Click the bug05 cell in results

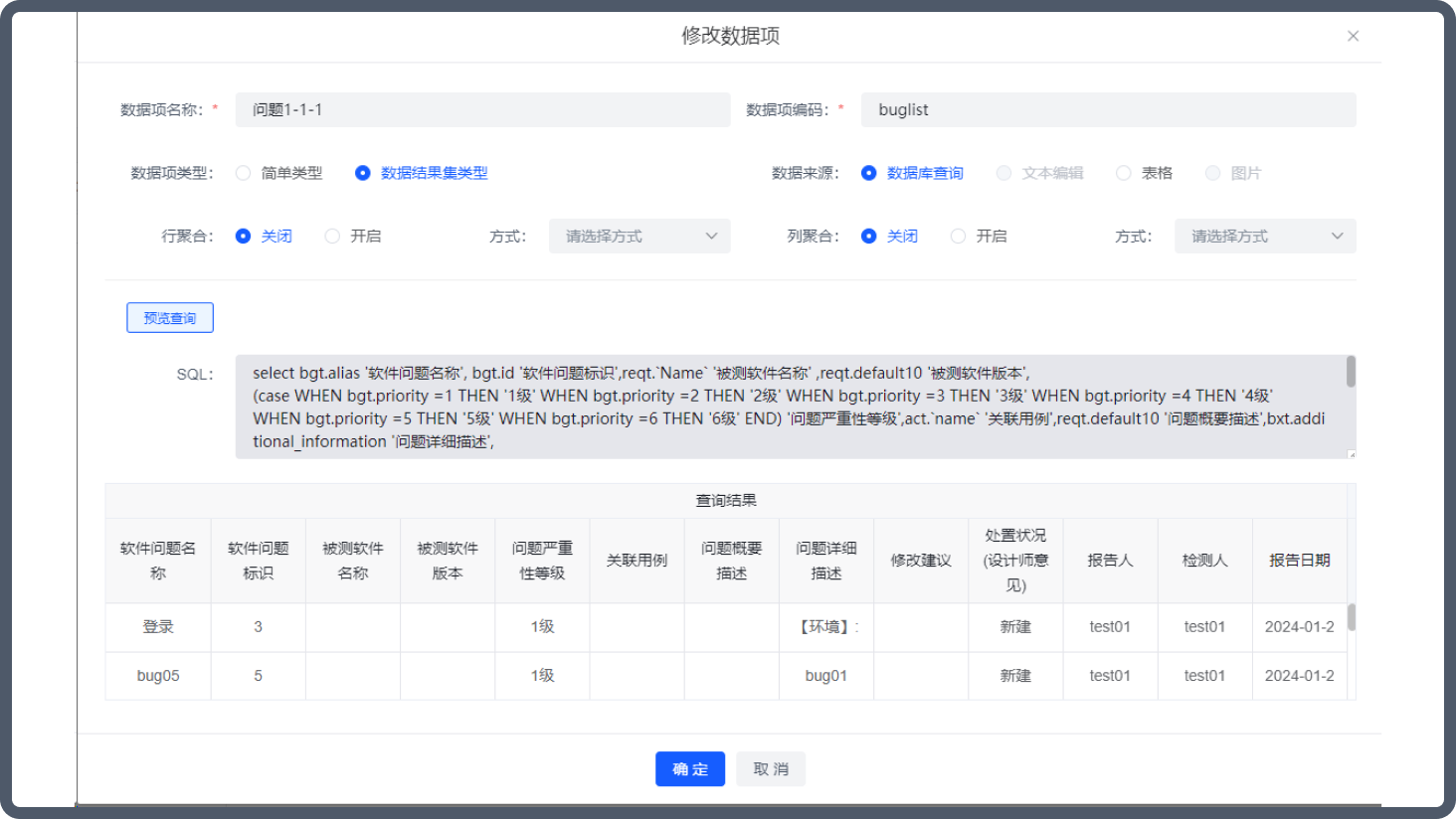coord(158,676)
